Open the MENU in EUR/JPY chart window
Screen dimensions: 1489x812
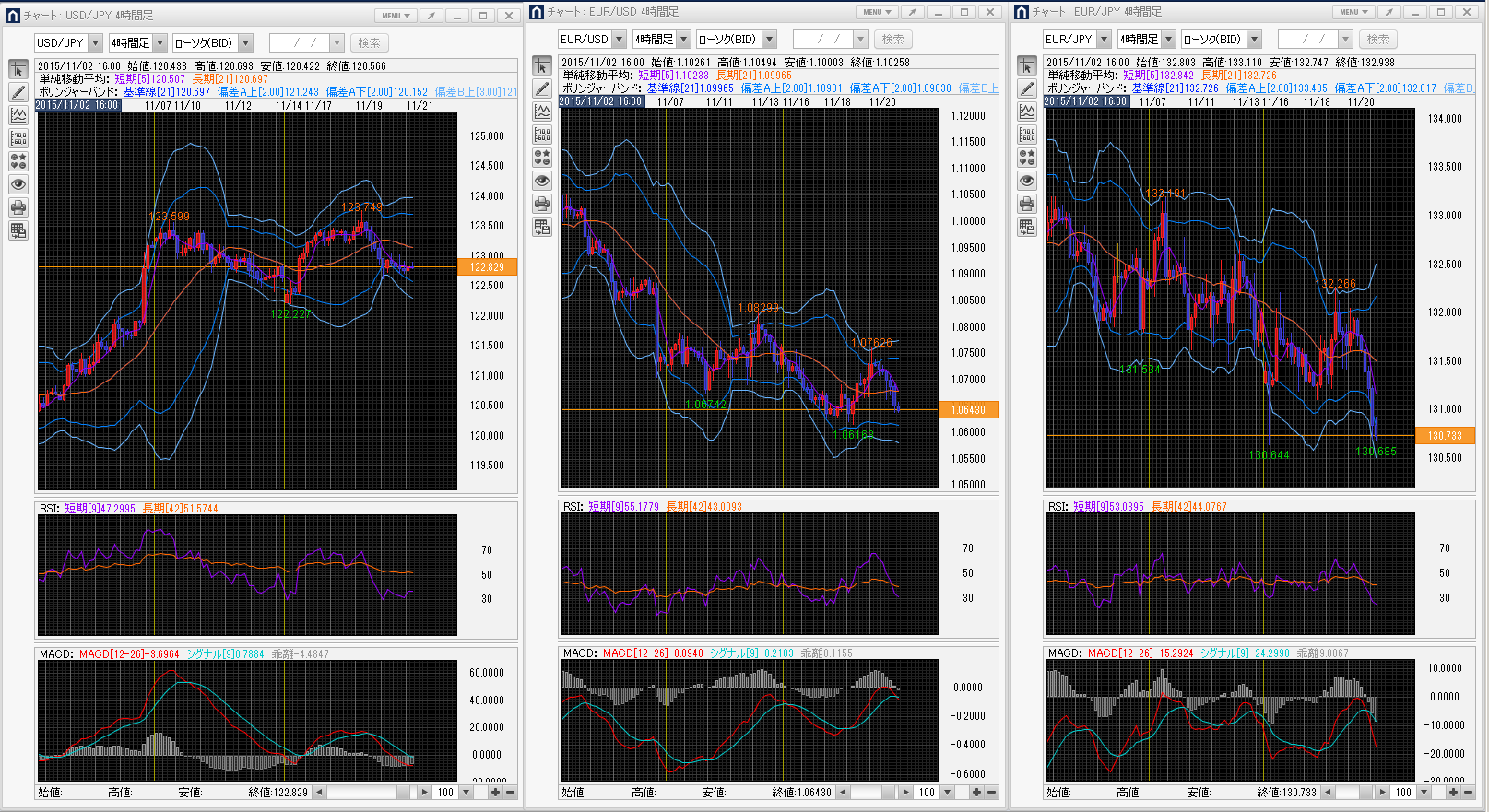point(1353,12)
